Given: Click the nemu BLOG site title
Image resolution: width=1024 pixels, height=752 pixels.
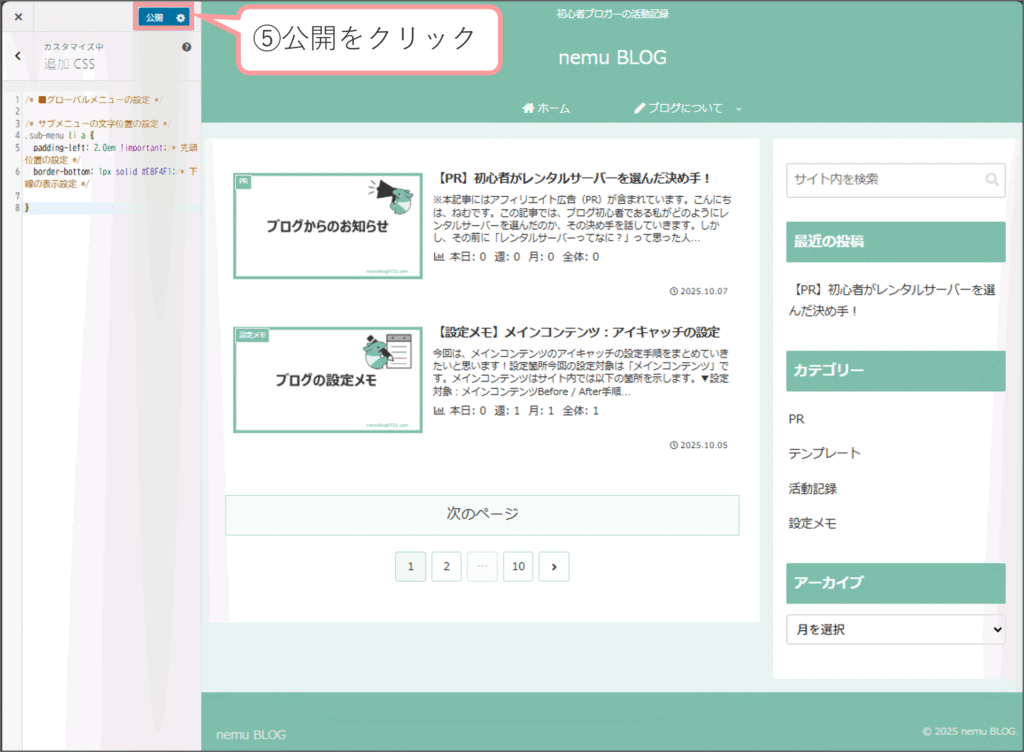Looking at the screenshot, I should tap(612, 58).
